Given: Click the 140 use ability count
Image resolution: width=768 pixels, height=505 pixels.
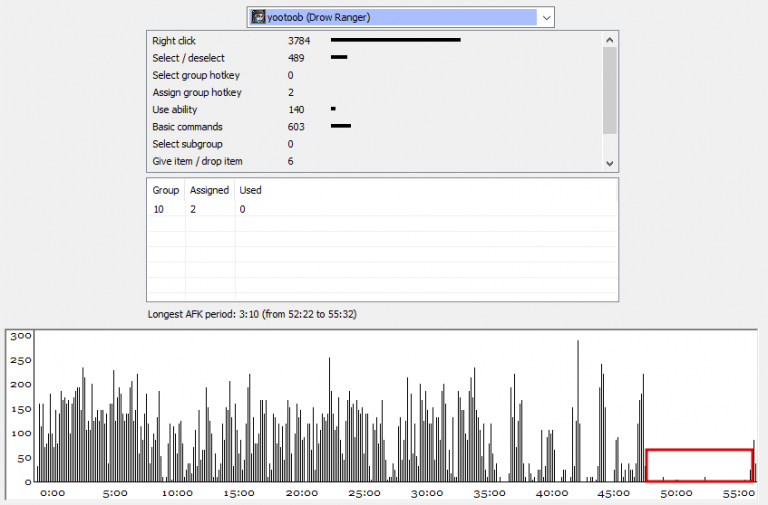Looking at the screenshot, I should 296,109.
